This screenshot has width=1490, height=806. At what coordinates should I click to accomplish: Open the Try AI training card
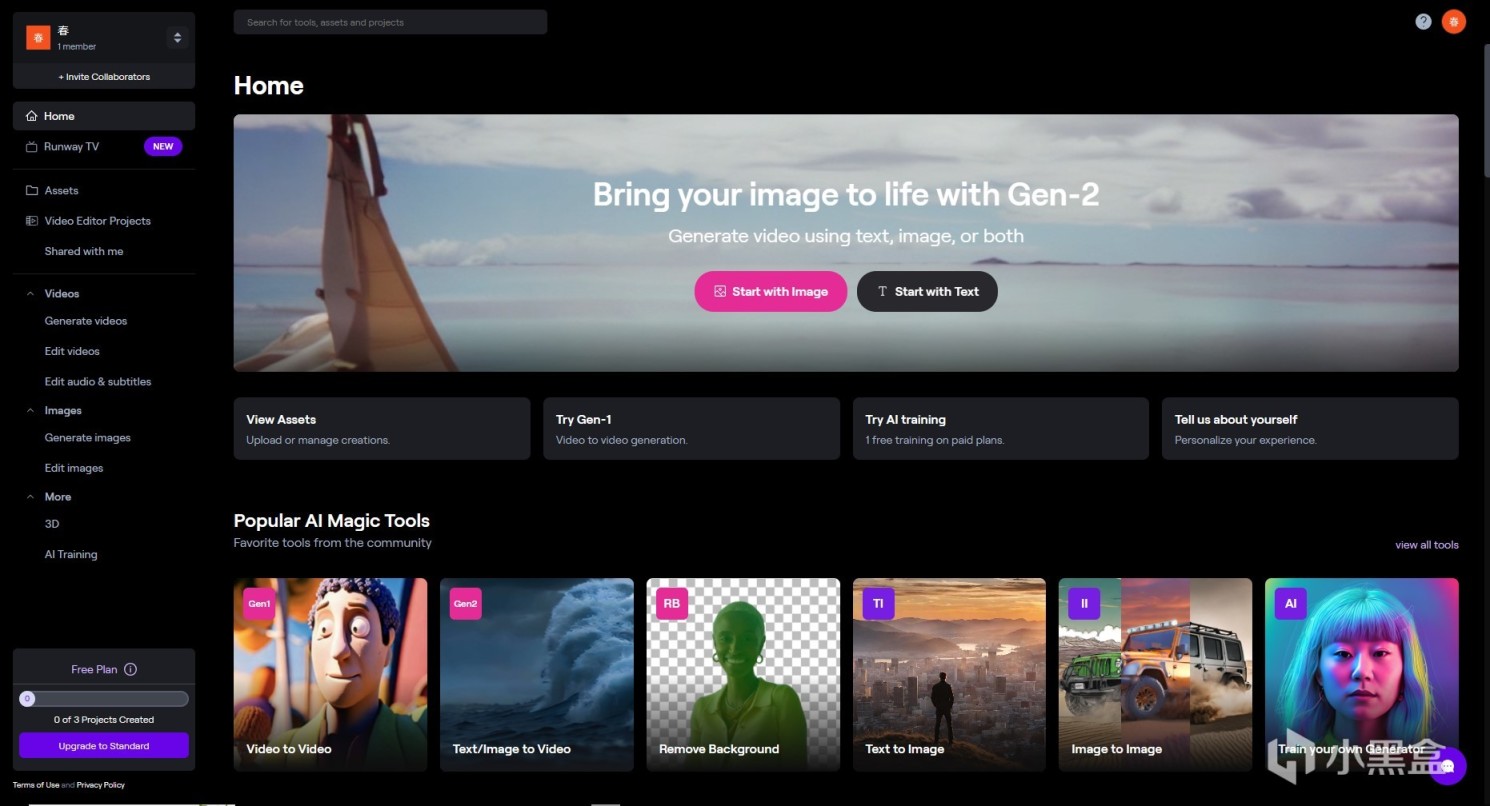(x=1001, y=429)
